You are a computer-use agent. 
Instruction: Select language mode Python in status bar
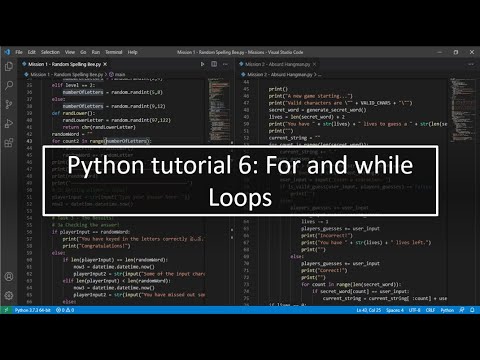click(447, 310)
